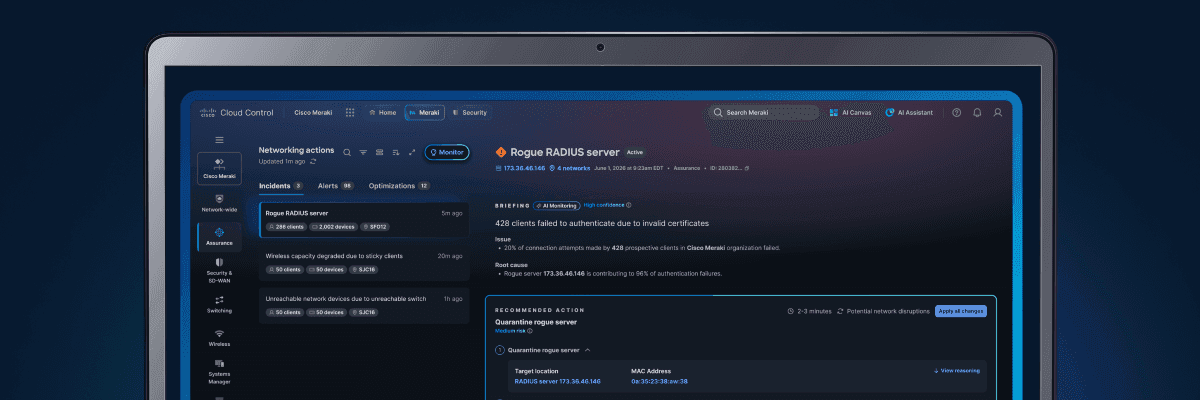The image size is (1200, 400).
Task: Open MAC address 0a:35:23:38:aw:38 link
Action: pos(659,381)
